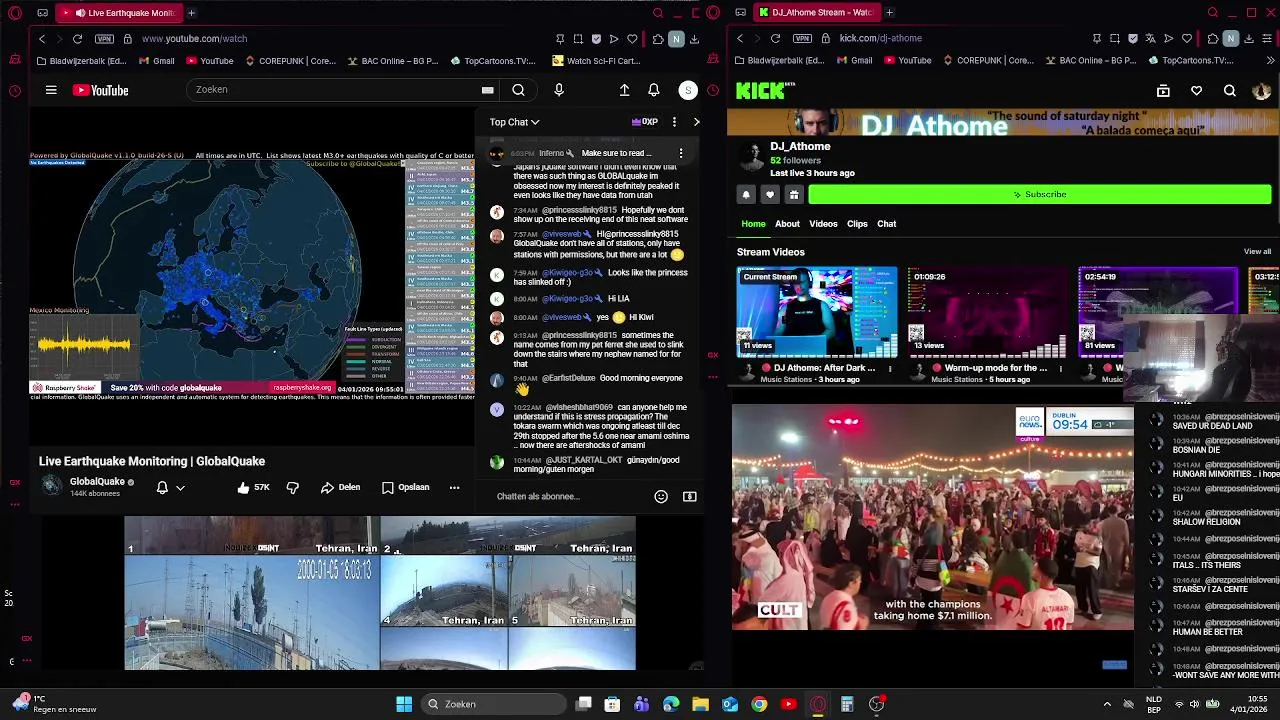Expand pinned Inferno message options
This screenshot has width=1280, height=720.
pyautogui.click(x=681, y=153)
